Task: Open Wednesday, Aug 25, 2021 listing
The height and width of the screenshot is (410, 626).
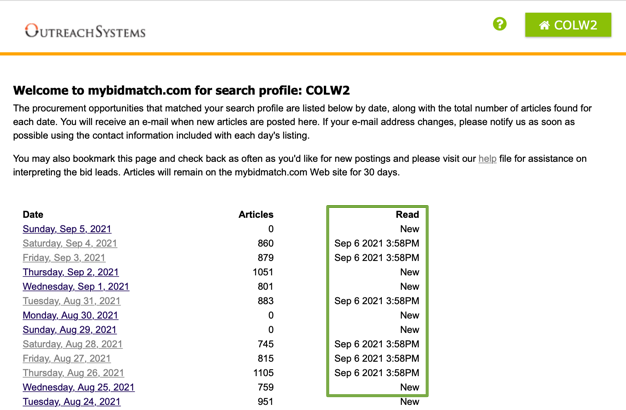Action: [x=78, y=387]
